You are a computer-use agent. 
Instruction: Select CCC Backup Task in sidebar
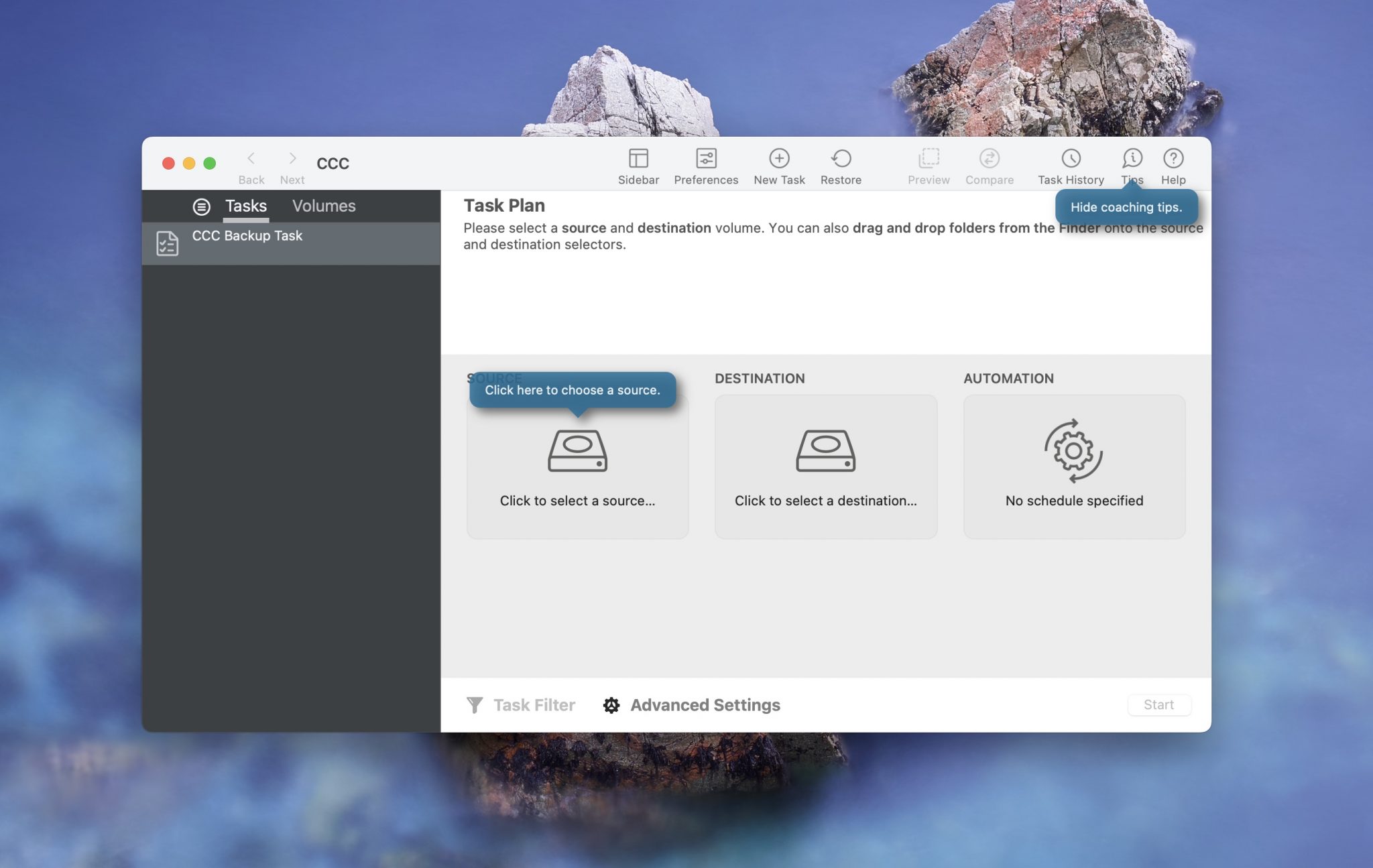(291, 243)
